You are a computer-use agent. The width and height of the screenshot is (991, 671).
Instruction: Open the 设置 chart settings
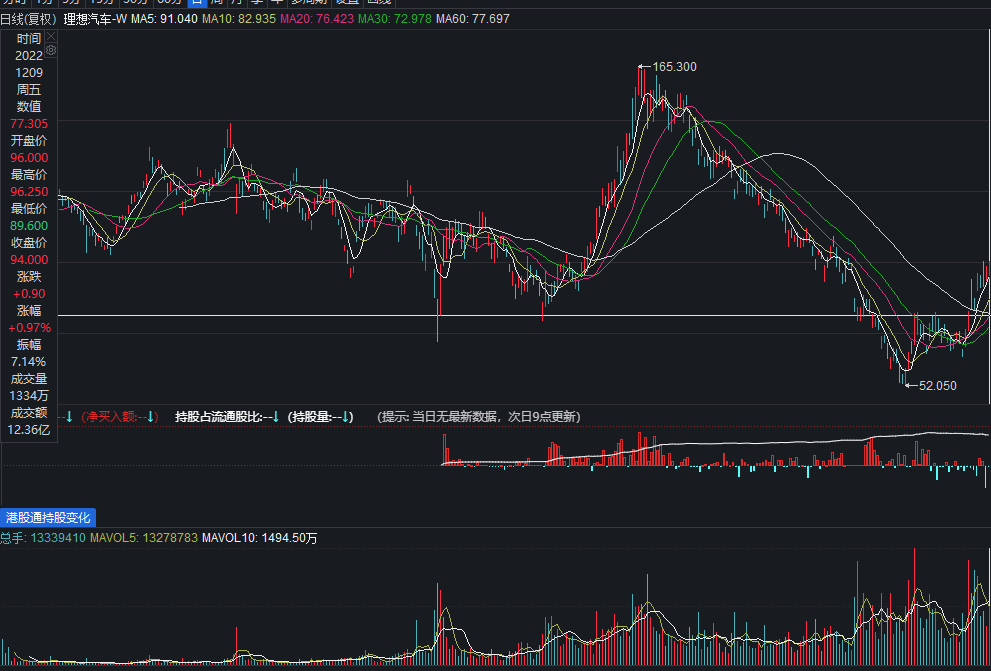(x=347, y=3)
